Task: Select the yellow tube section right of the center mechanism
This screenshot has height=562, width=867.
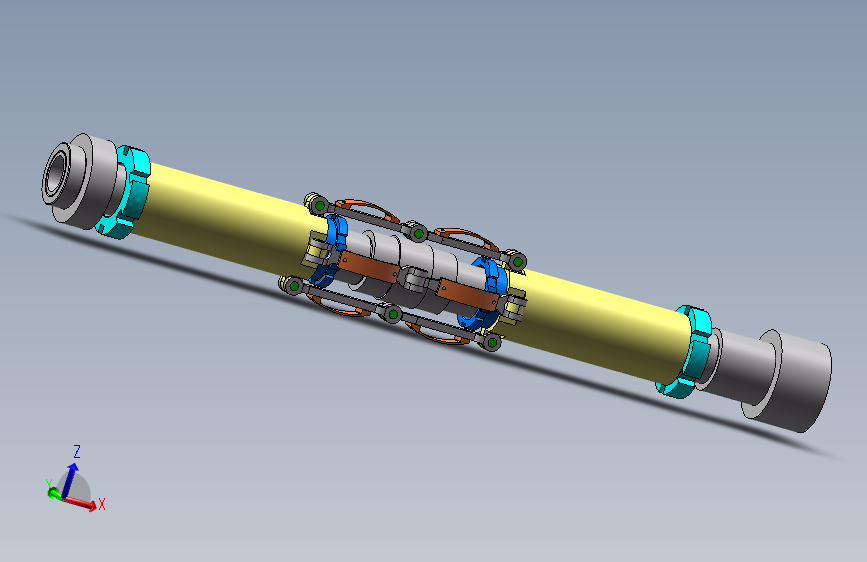Action: coord(597,327)
